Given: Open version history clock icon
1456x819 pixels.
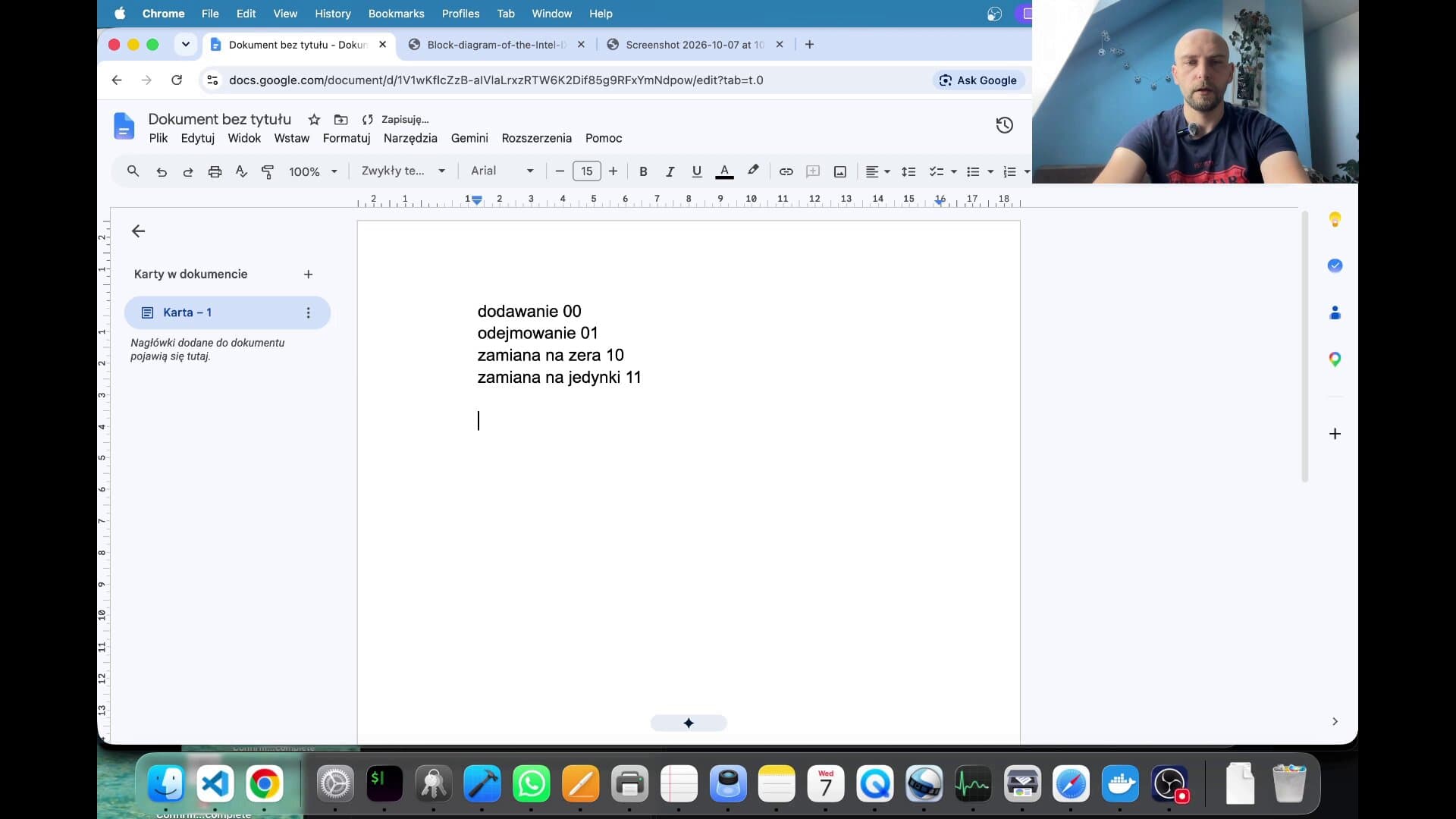Looking at the screenshot, I should [1005, 125].
